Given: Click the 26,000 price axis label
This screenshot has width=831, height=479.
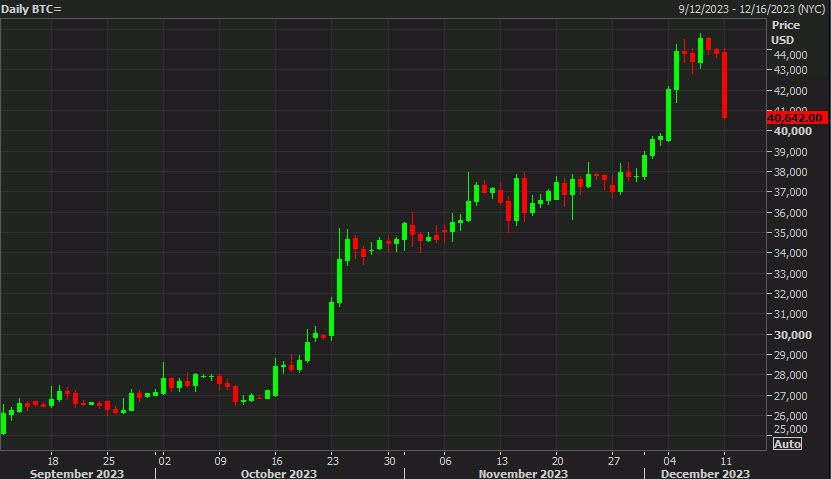Looking at the screenshot, I should coord(790,416).
